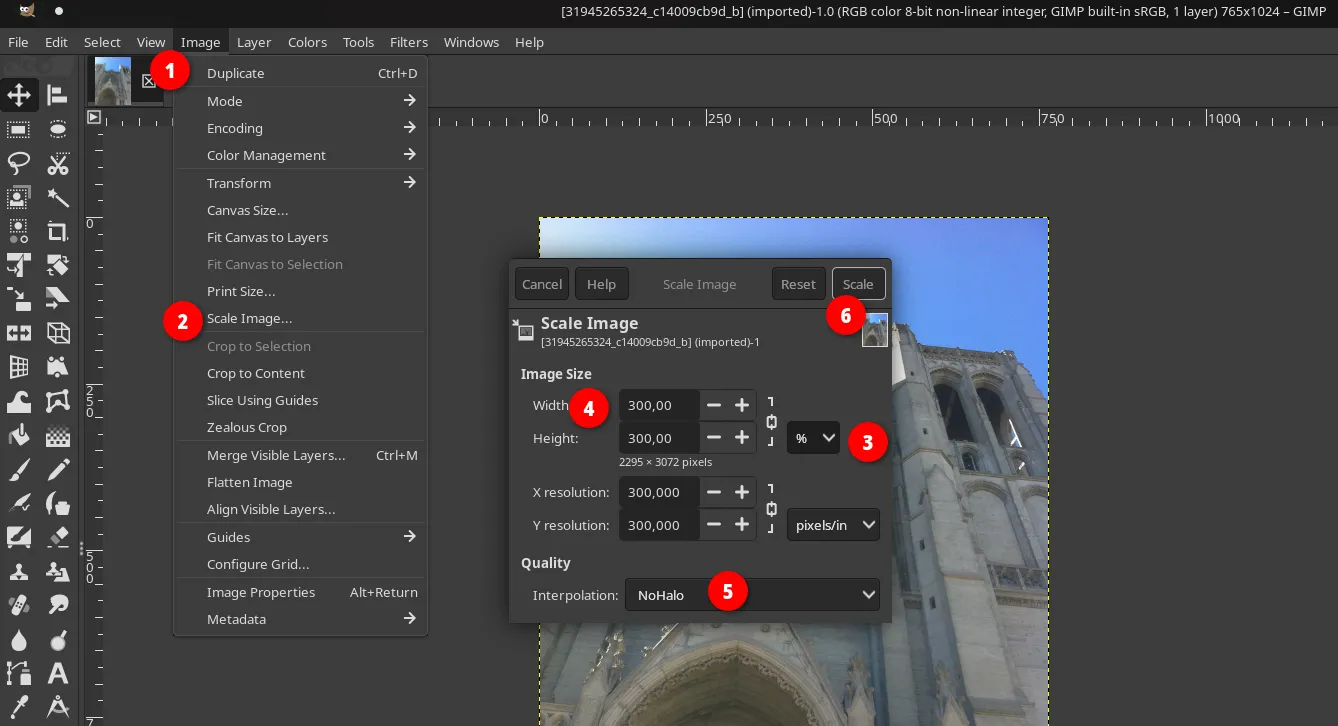Select the Eraser tool

point(58,537)
